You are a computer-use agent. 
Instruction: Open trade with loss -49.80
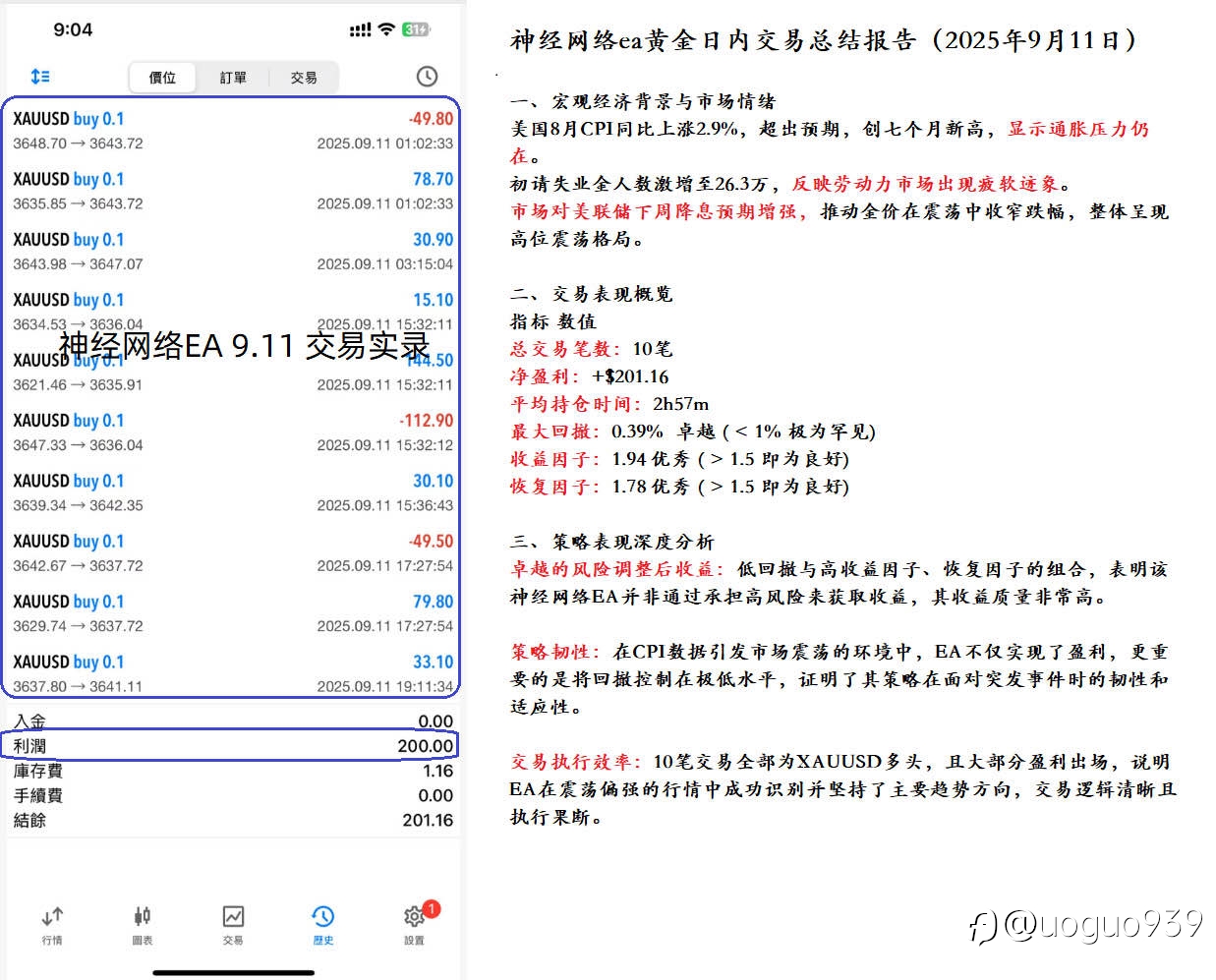pyautogui.click(x=233, y=130)
